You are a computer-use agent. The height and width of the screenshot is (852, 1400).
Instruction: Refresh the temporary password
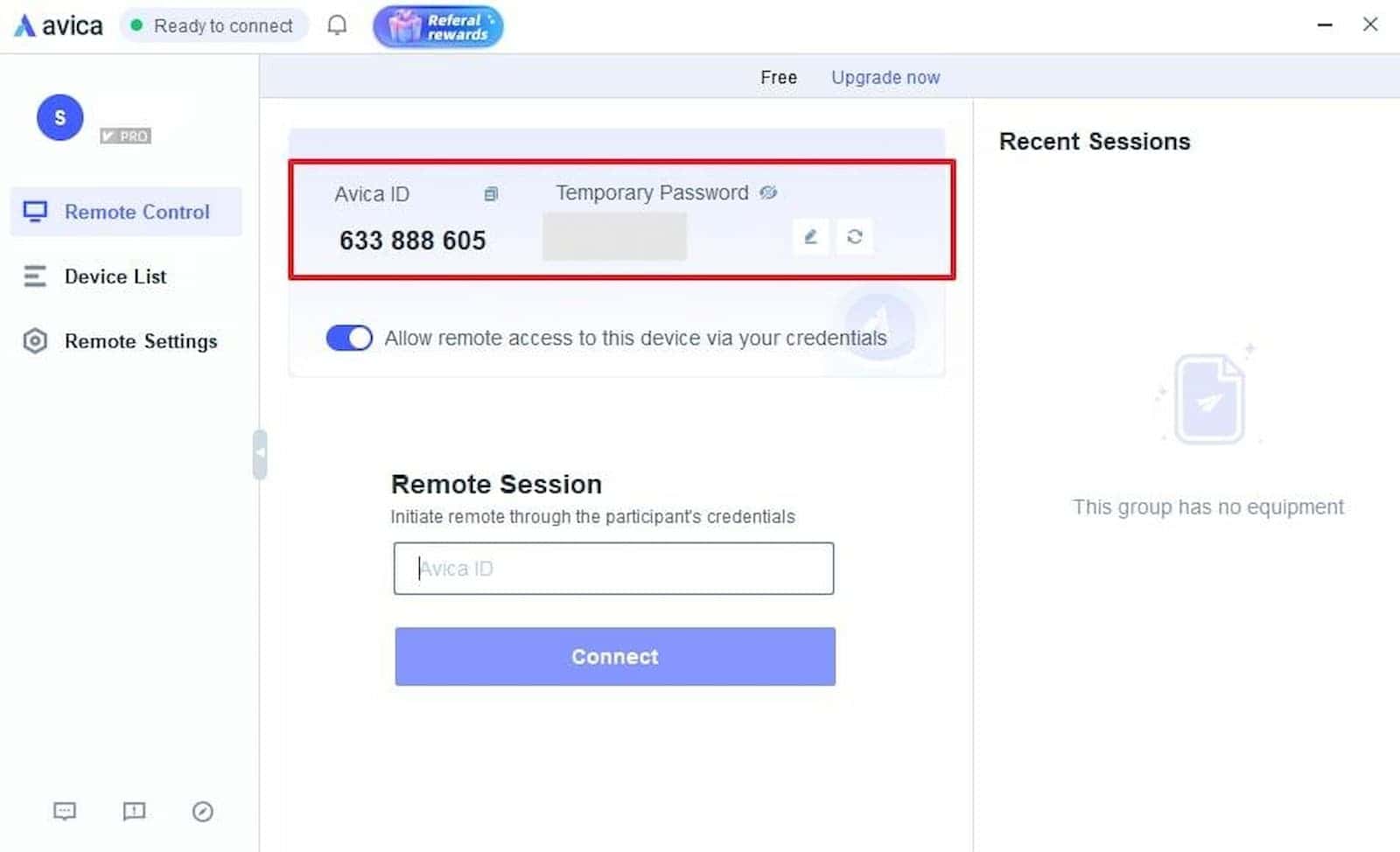pos(855,237)
